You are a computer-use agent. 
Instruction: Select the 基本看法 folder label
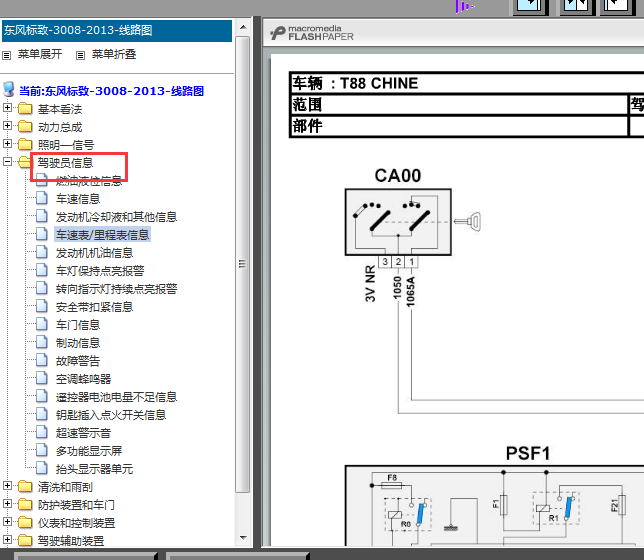click(x=60, y=109)
